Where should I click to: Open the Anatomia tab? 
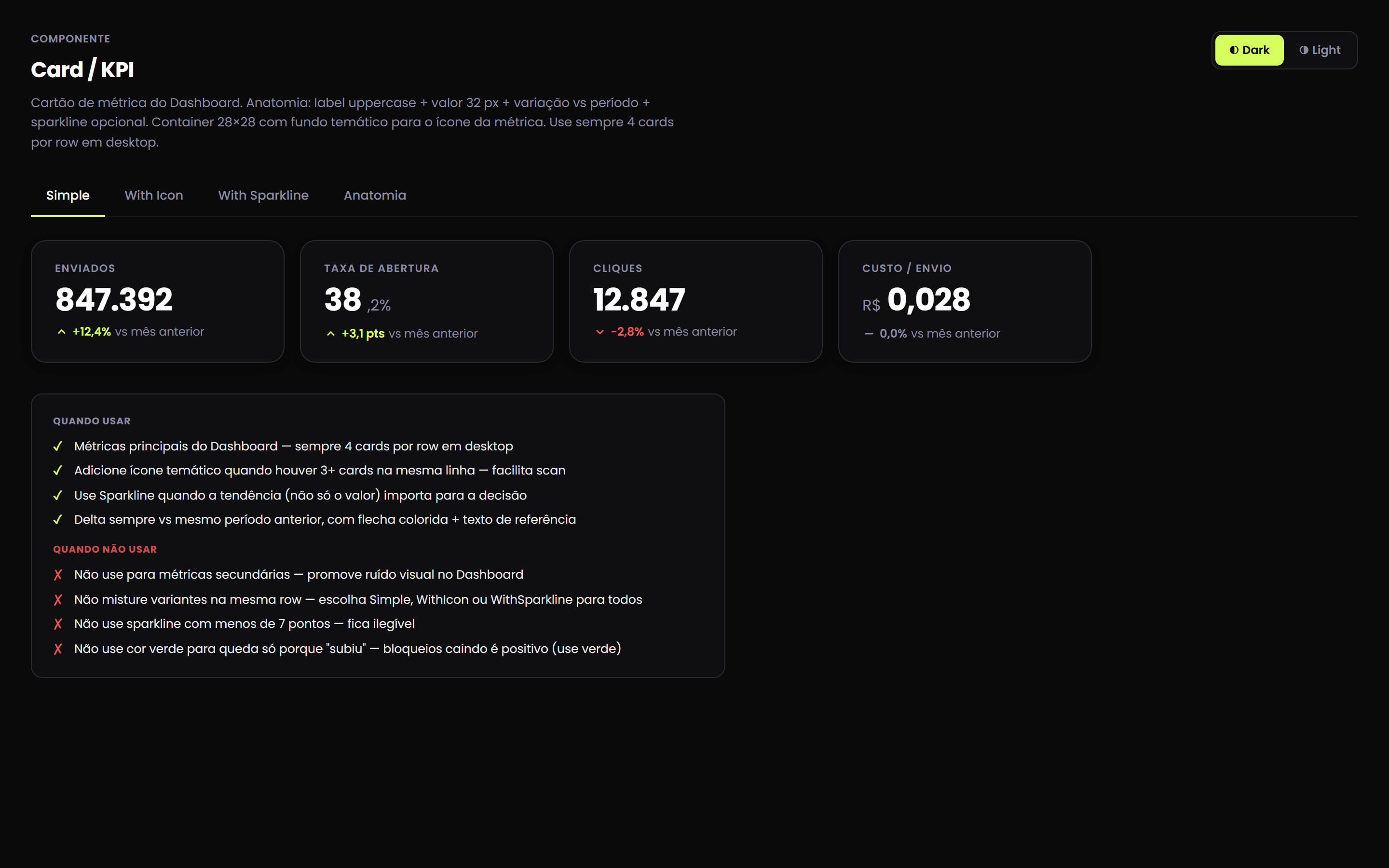point(375,195)
